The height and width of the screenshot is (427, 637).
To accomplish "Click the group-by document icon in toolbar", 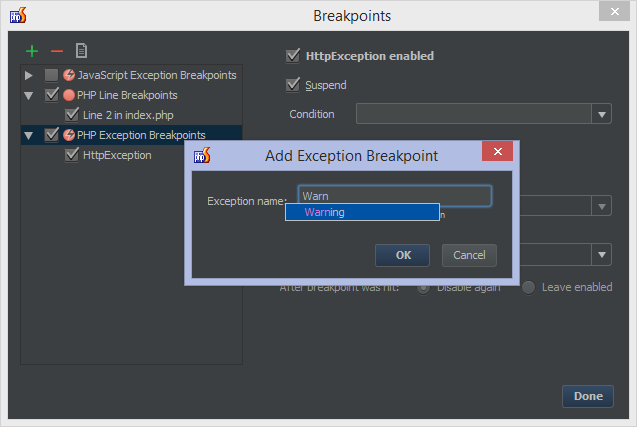I will 81,51.
